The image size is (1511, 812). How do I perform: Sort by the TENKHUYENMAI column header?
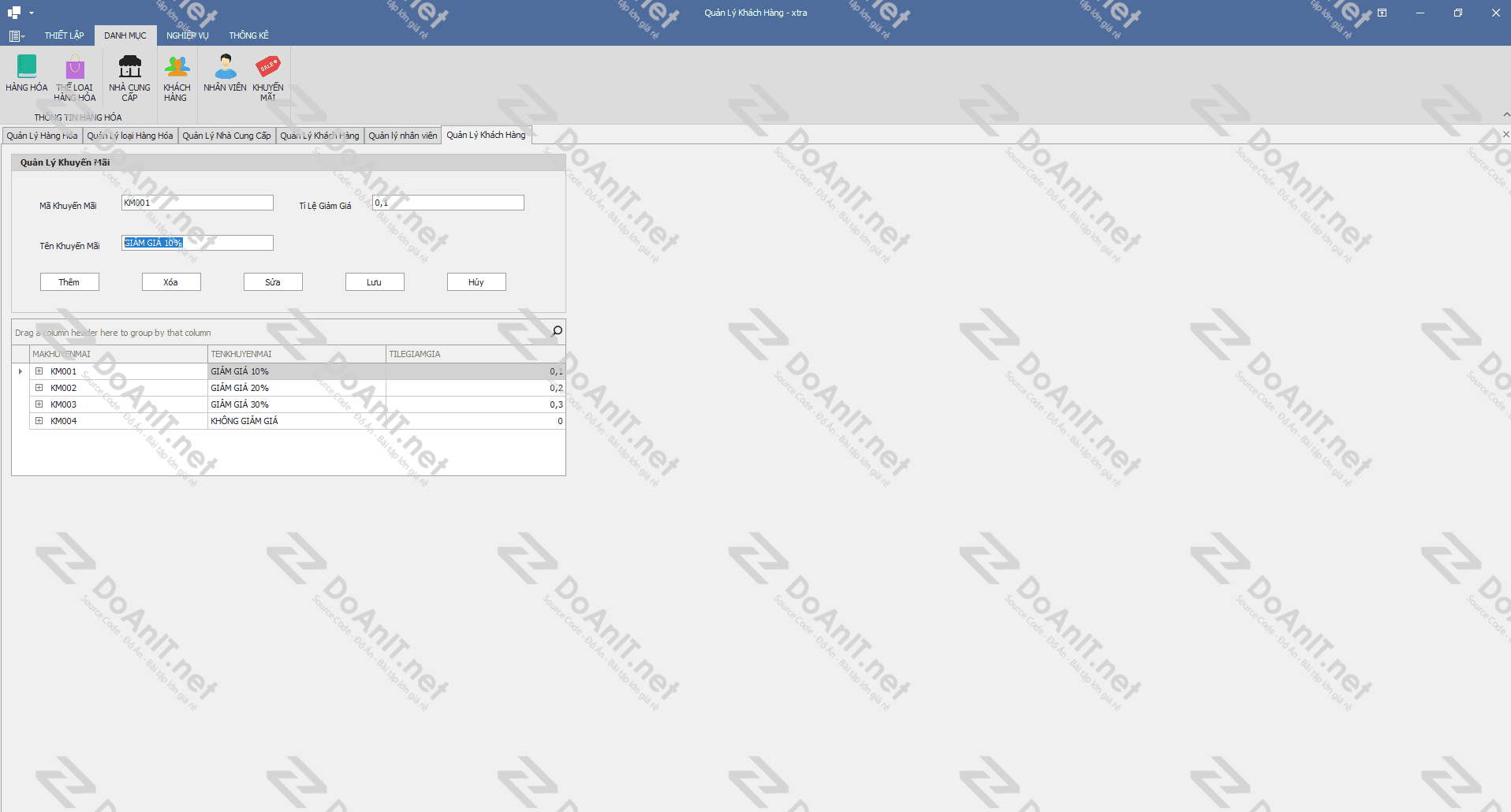(297, 354)
